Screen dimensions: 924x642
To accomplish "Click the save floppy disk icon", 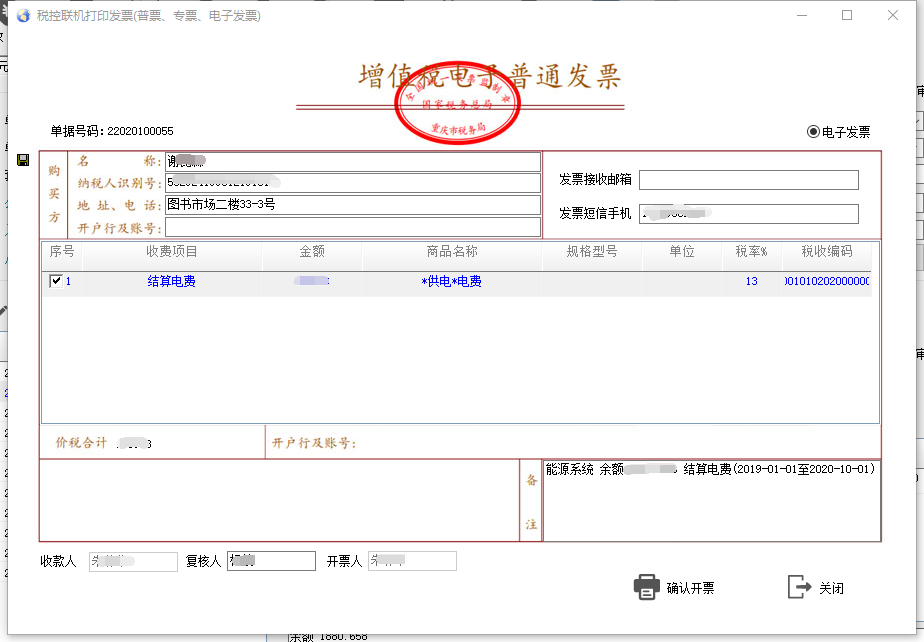I will click(23, 160).
